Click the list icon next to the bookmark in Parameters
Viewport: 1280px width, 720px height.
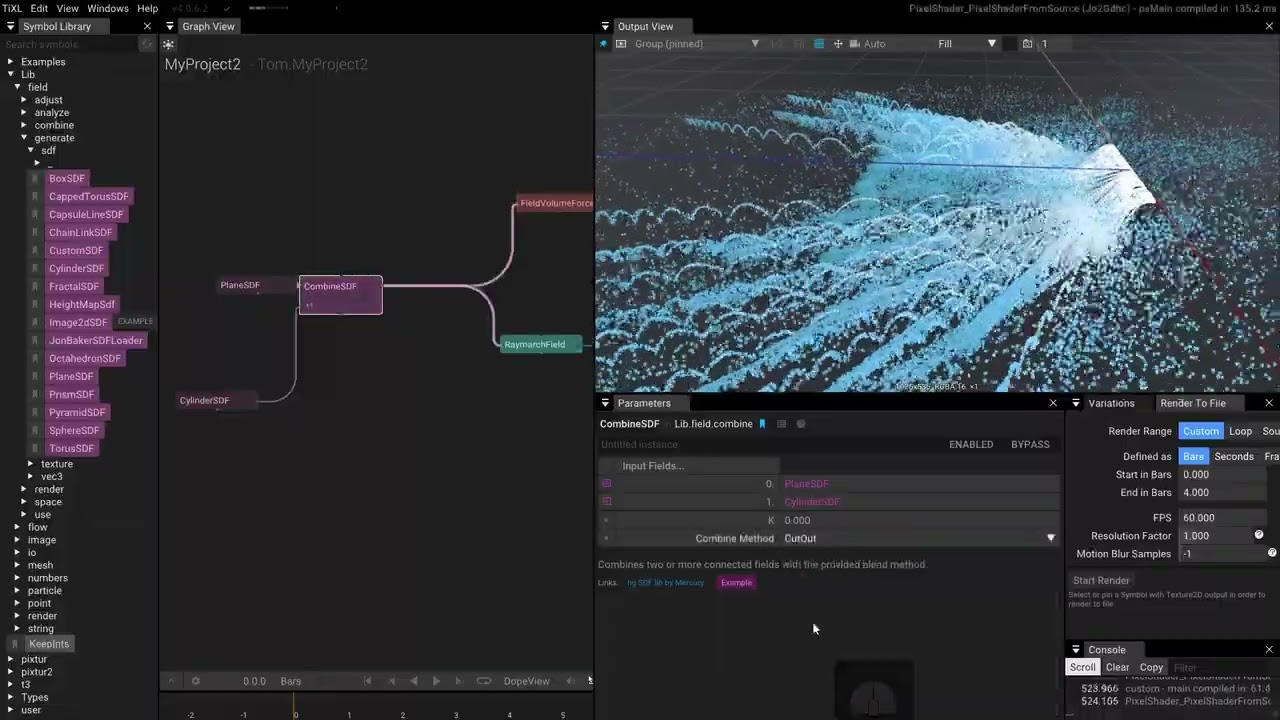click(782, 424)
